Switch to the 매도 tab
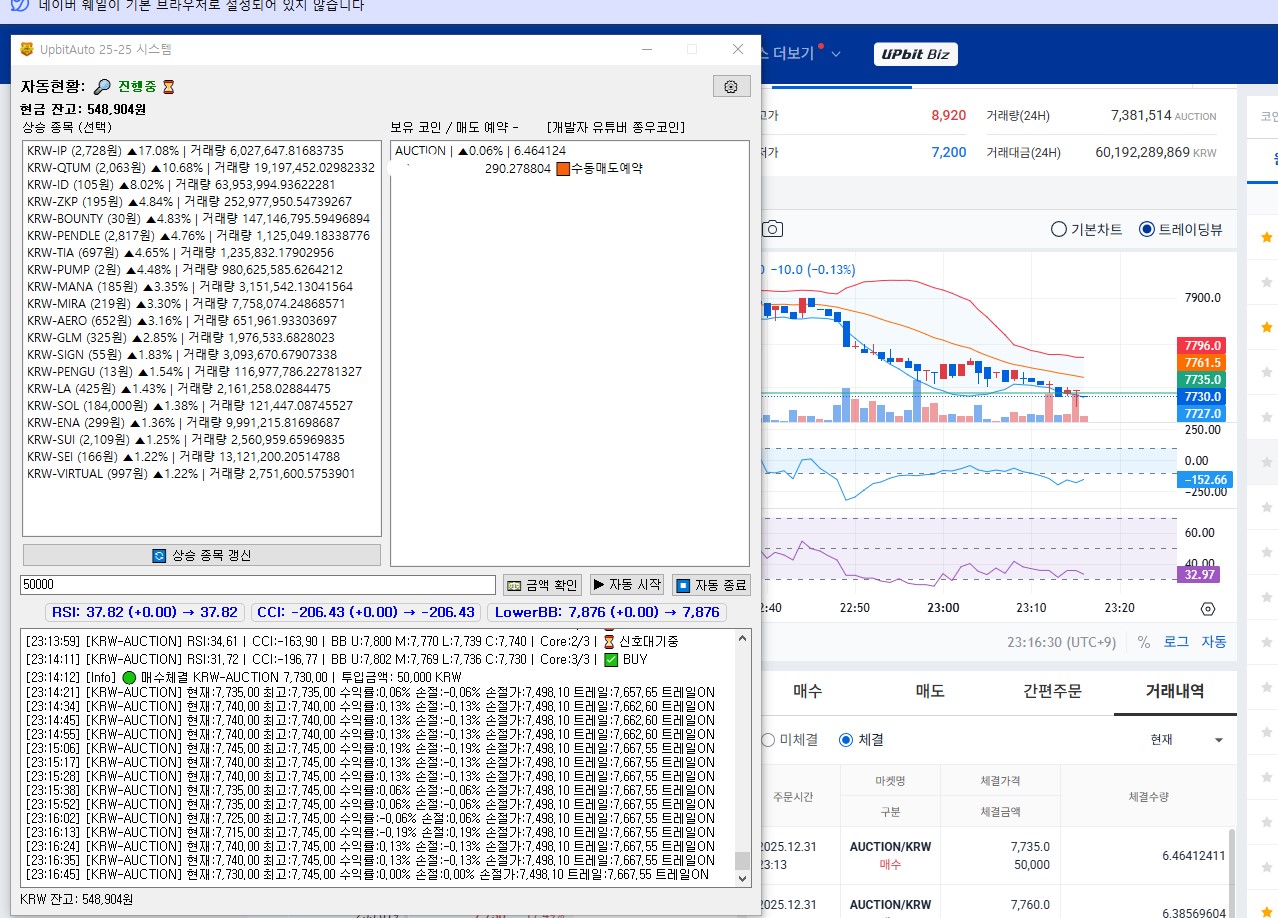Screen dimensions: 1278x918 click(930, 691)
